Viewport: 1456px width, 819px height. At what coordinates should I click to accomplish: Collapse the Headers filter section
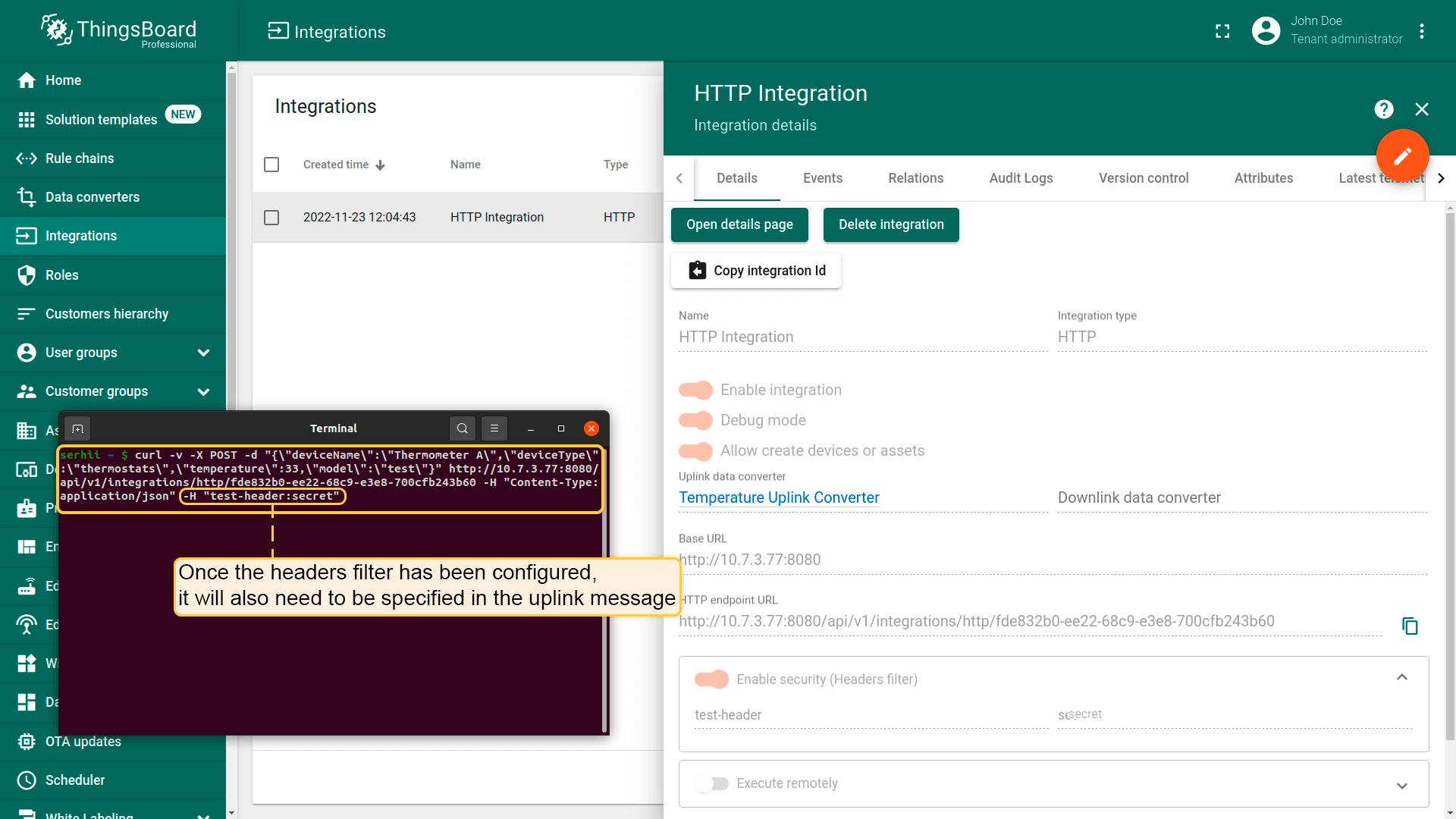tap(1402, 677)
